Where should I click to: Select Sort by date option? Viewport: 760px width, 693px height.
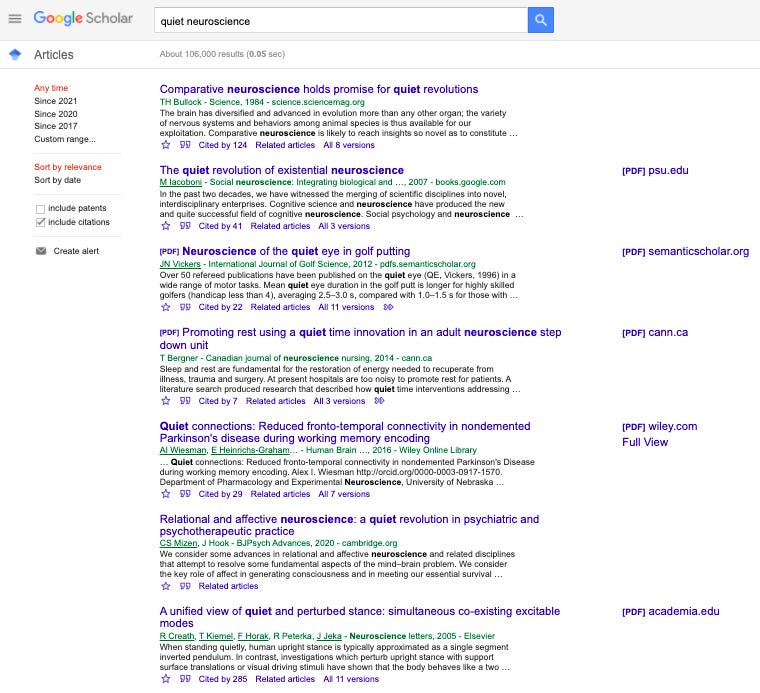coord(57,180)
